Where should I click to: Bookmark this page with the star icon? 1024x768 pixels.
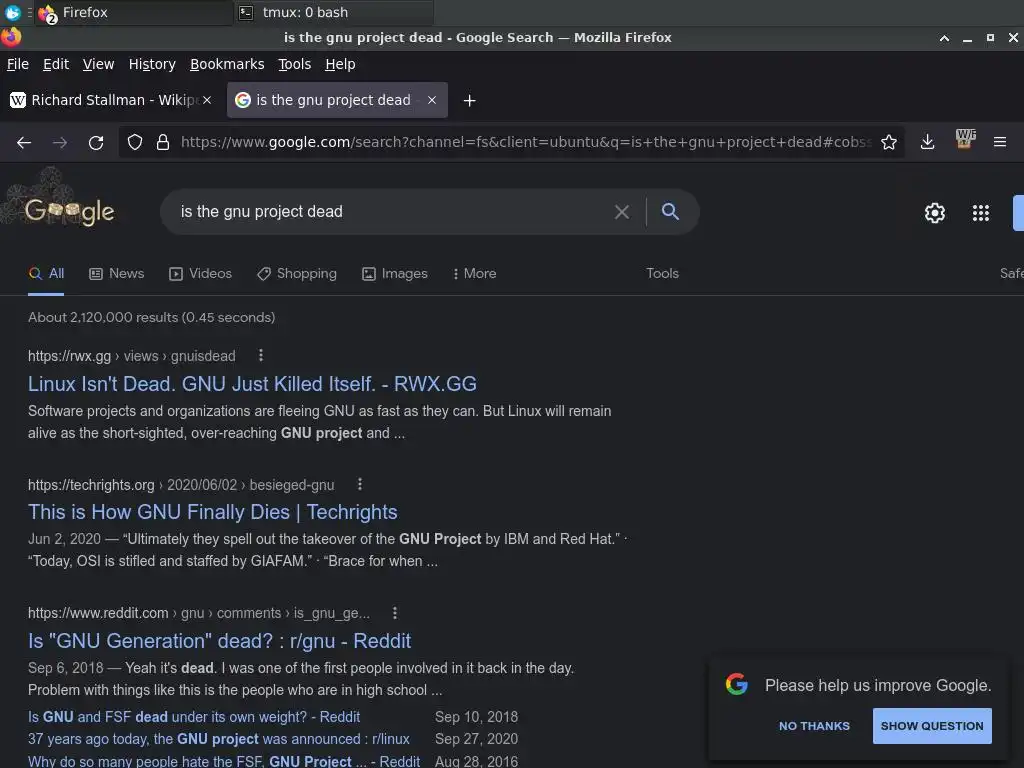[889, 142]
